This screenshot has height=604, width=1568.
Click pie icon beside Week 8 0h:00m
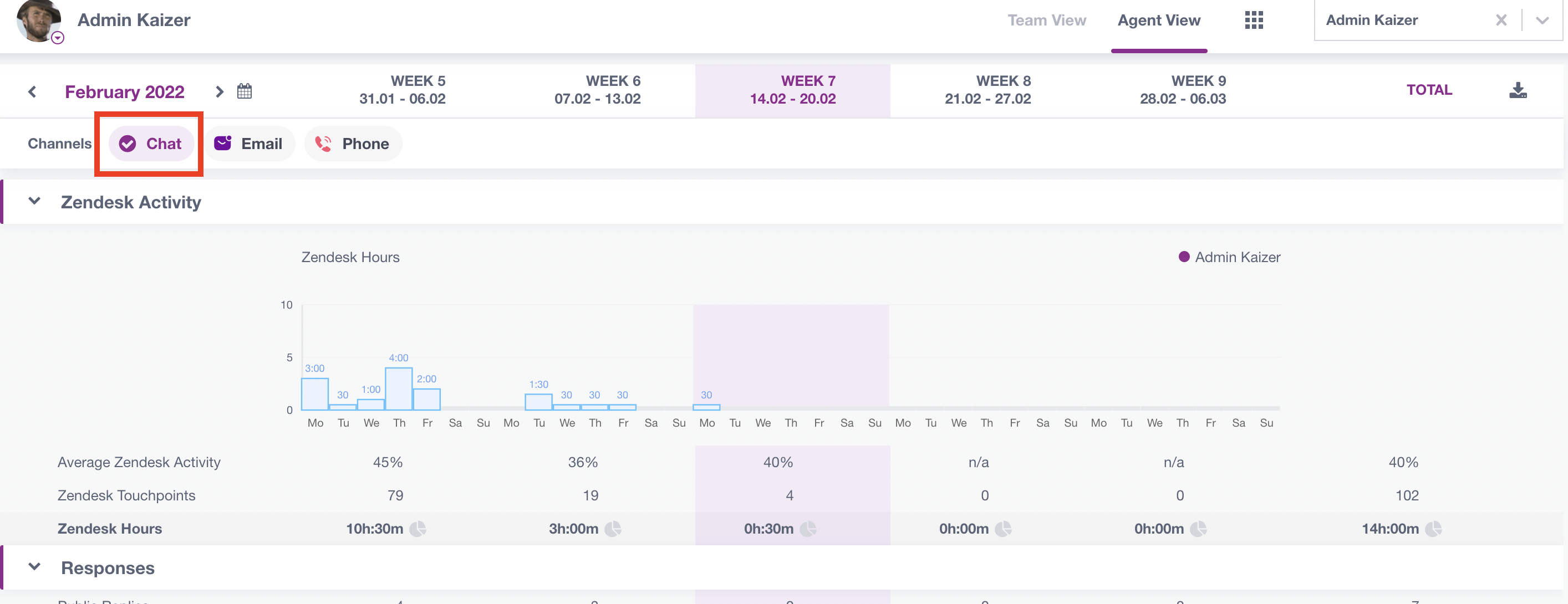[x=1003, y=529]
